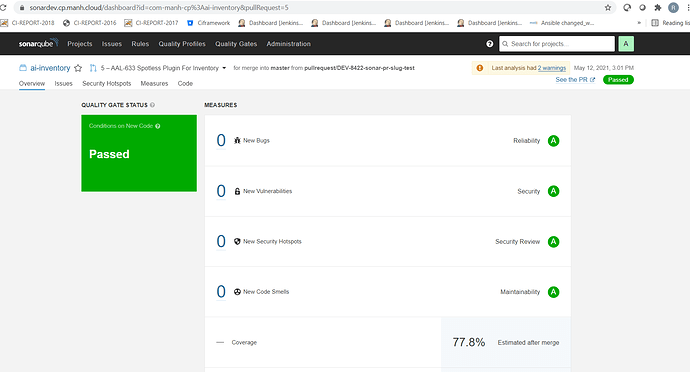
Task: Open the New Vulnerabilities count 0
Action: tap(221, 191)
